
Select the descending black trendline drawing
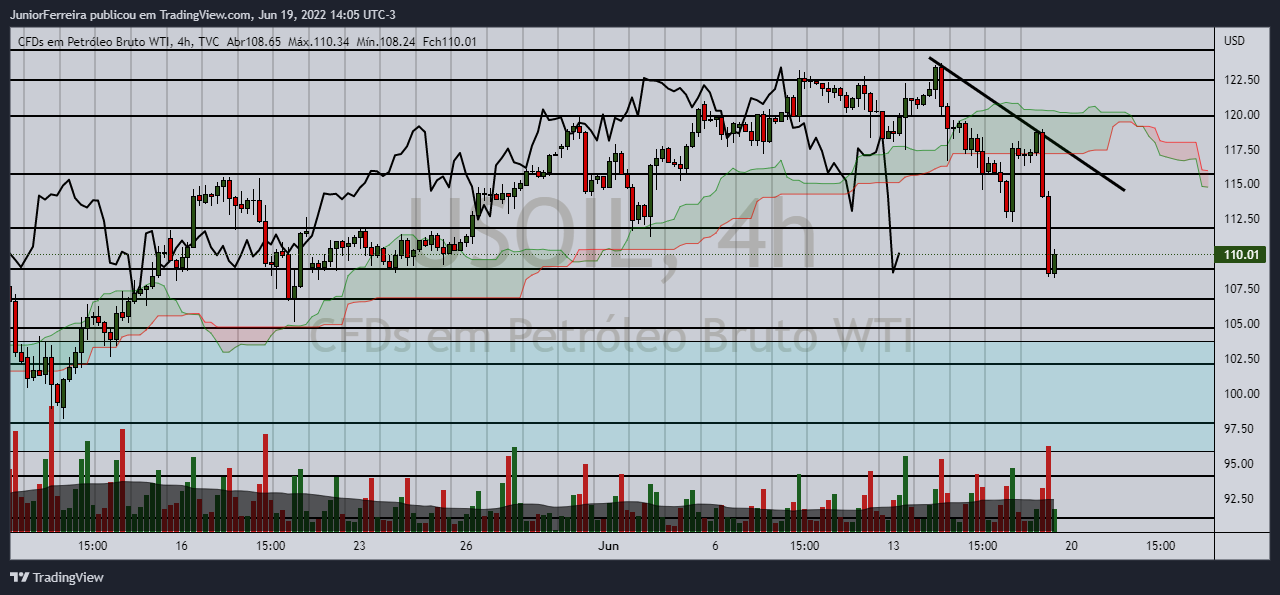(1027, 124)
